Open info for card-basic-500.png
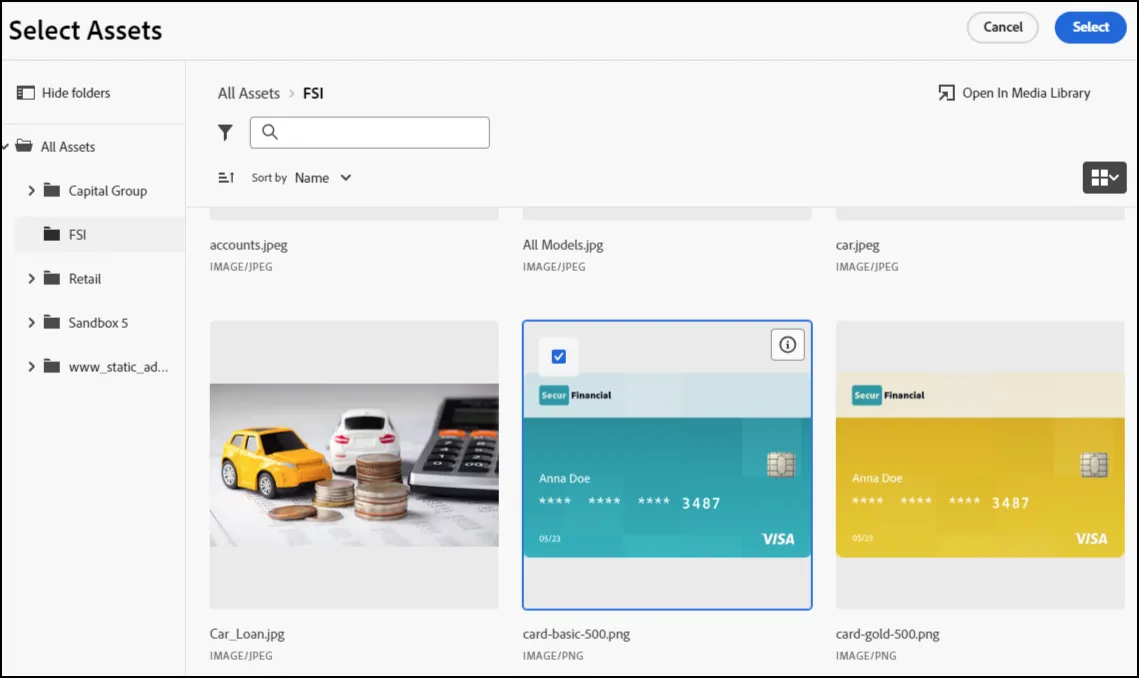 [787, 344]
